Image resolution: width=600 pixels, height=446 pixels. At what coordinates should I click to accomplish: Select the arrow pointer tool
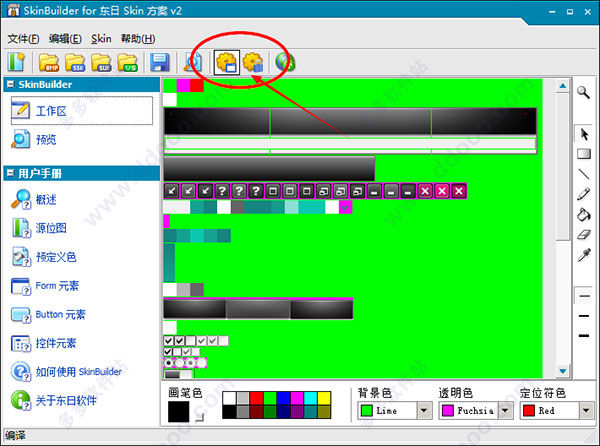pyautogui.click(x=584, y=134)
